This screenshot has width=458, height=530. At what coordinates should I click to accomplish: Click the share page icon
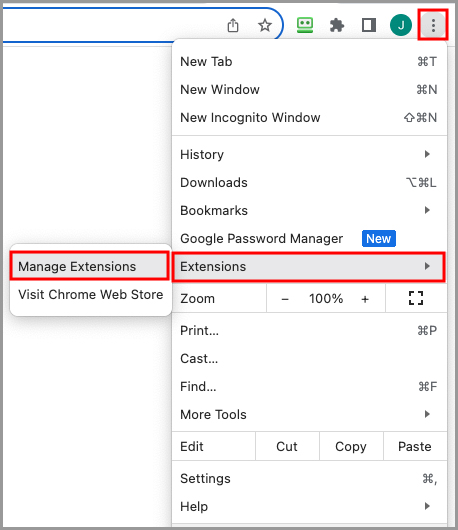click(233, 25)
